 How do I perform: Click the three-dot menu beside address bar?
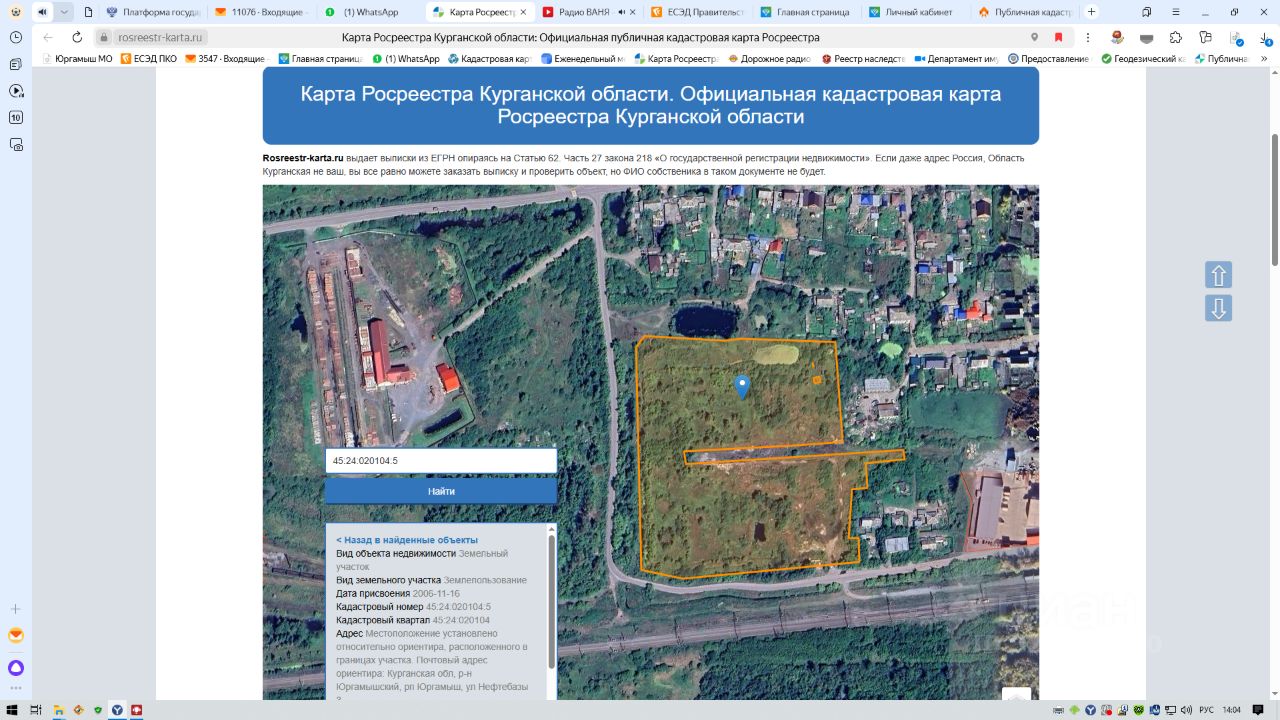[1090, 37]
